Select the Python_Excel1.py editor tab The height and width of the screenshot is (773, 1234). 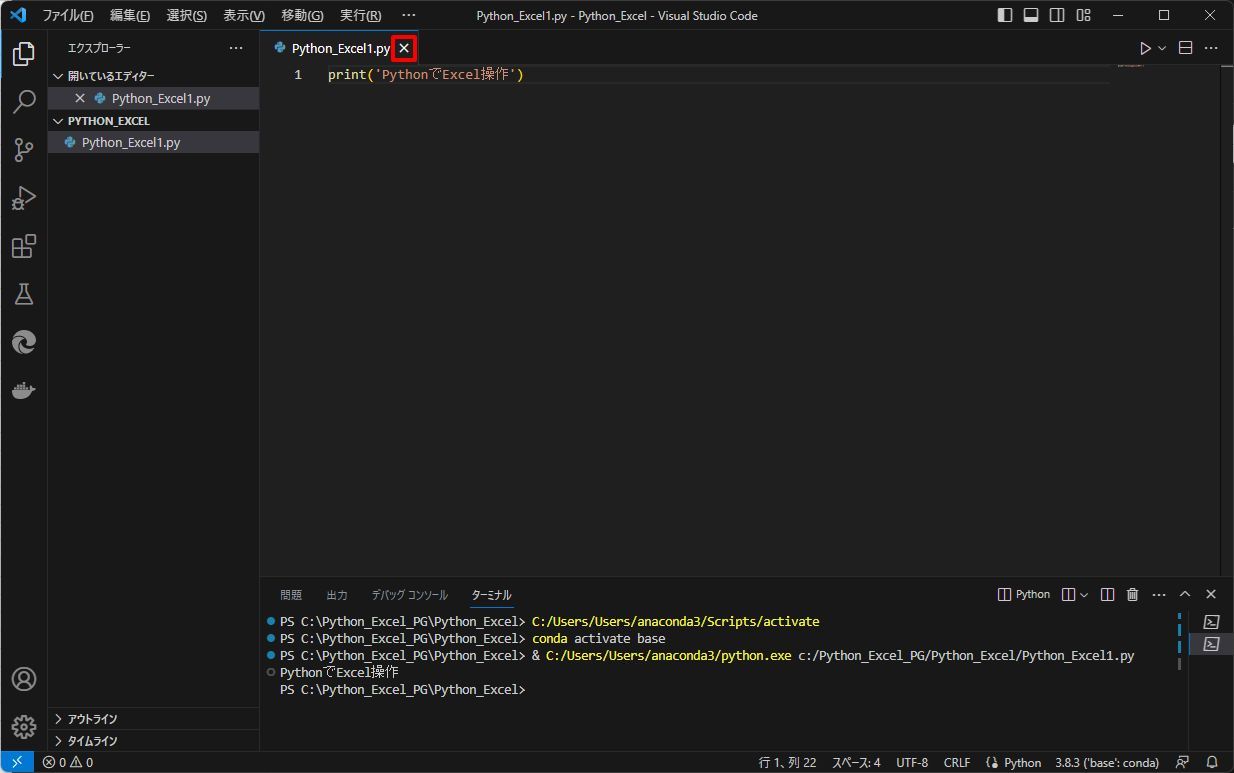tap(341, 48)
